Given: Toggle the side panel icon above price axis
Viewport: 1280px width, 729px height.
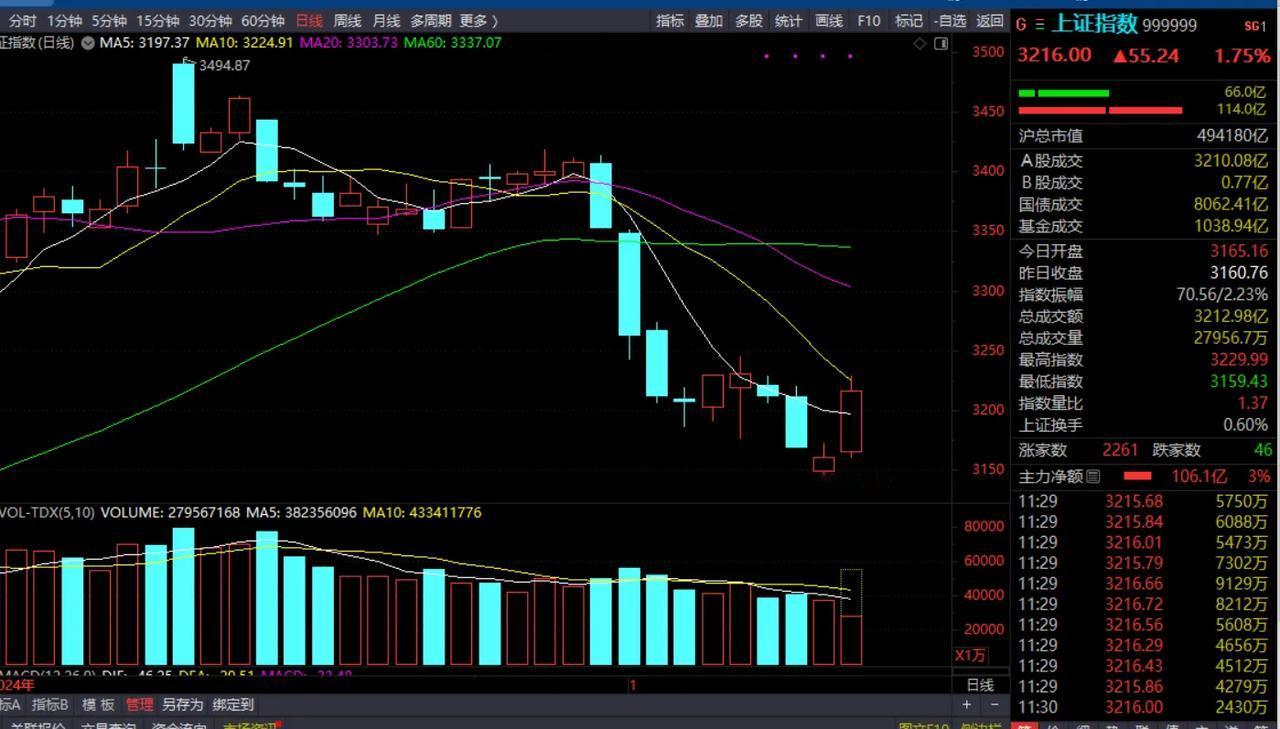Looking at the screenshot, I should [941, 43].
